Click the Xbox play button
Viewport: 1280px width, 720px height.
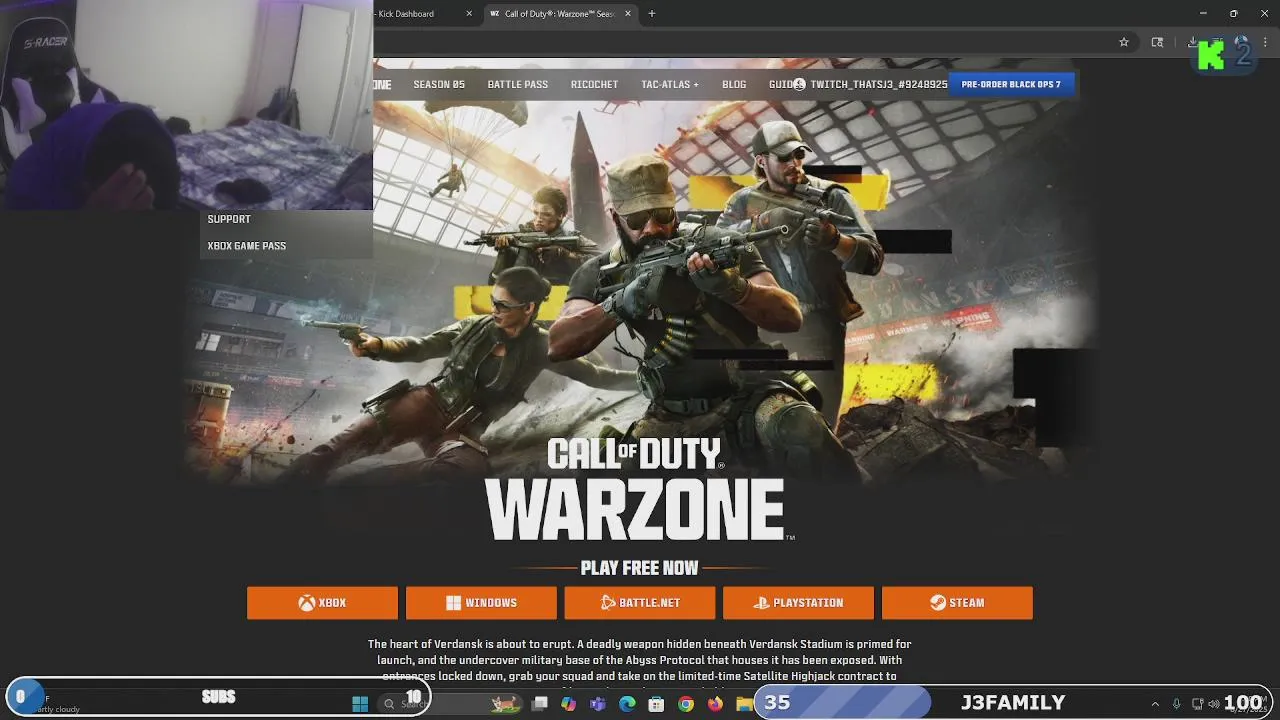322,603
